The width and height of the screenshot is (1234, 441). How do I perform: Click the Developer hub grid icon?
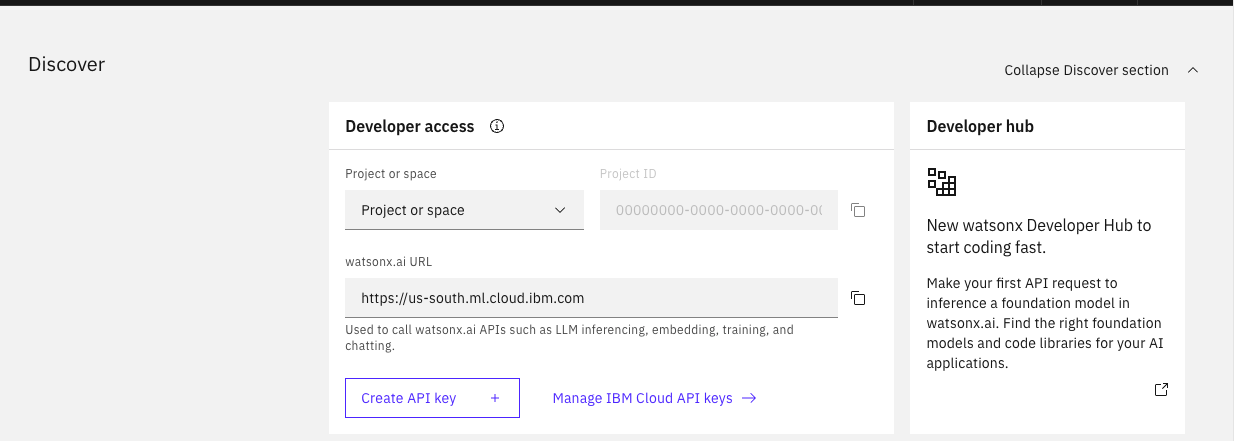[x=942, y=182]
